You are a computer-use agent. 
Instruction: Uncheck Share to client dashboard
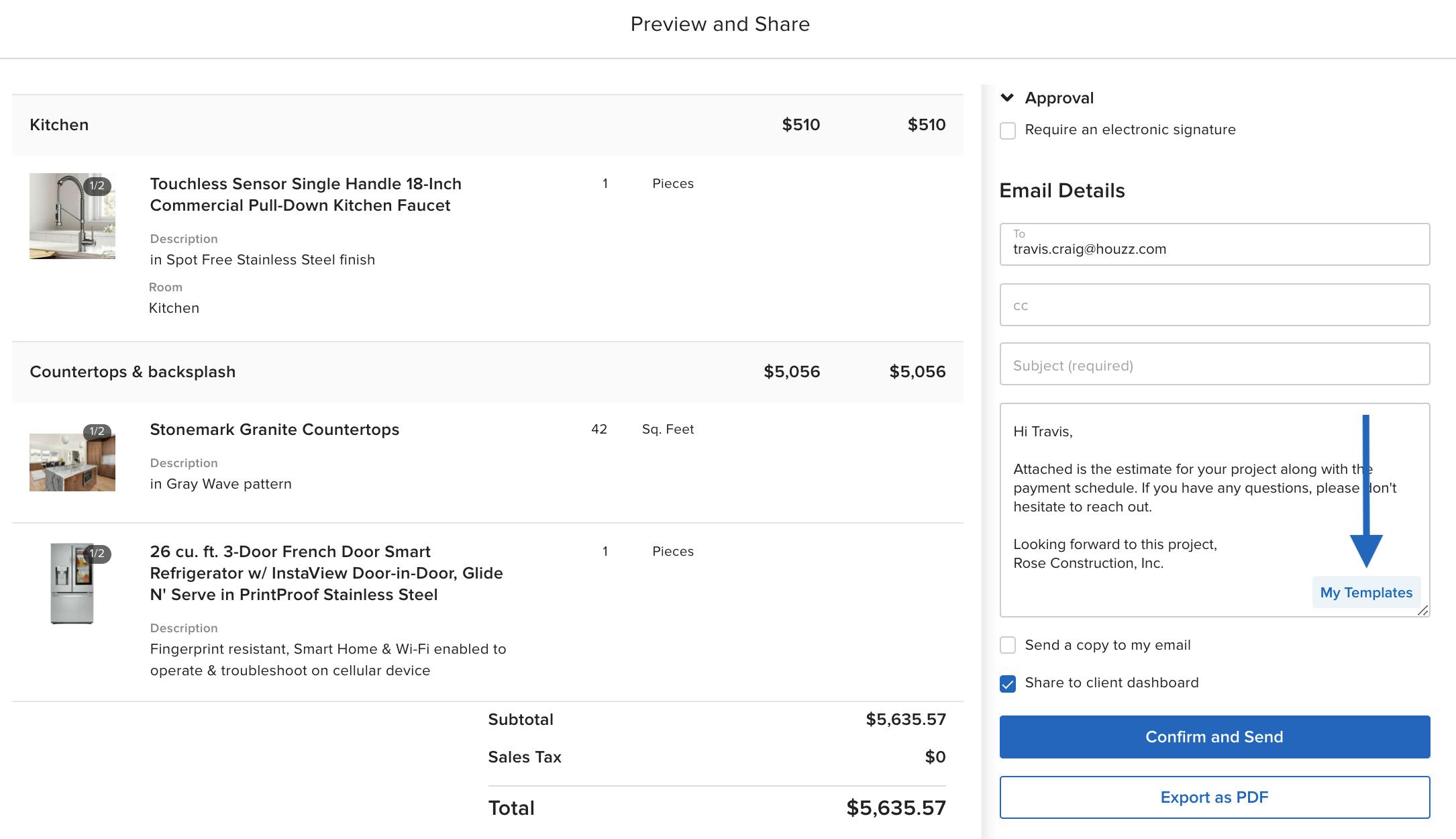point(1008,683)
